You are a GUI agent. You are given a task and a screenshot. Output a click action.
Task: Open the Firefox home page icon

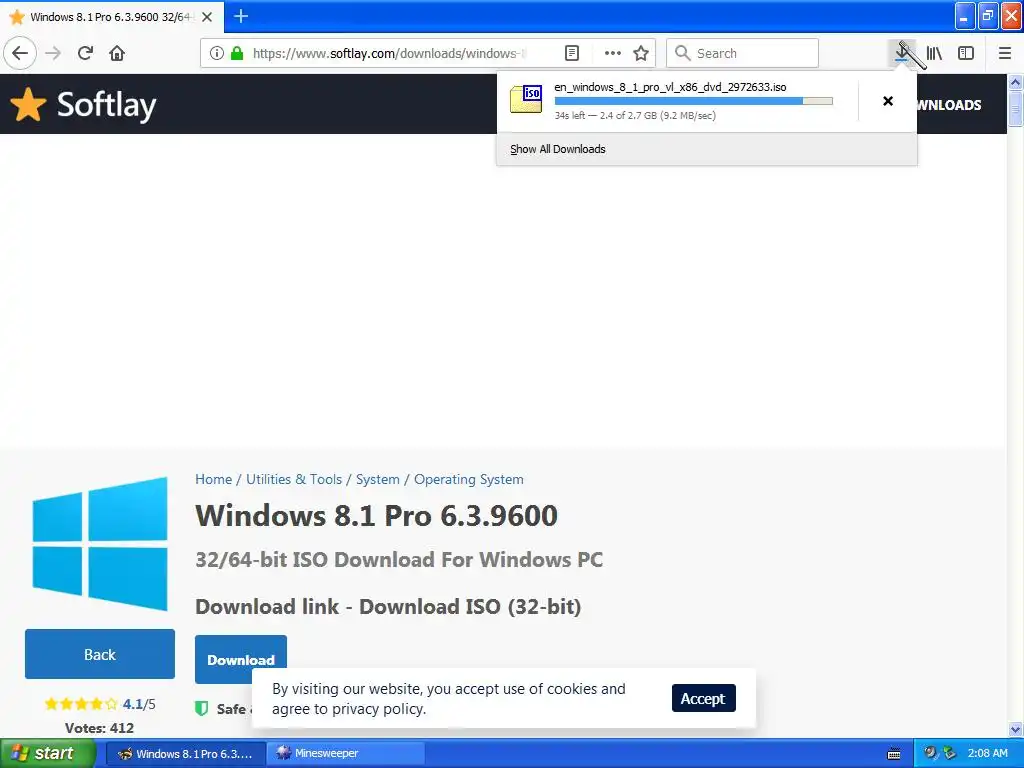pyautogui.click(x=117, y=53)
